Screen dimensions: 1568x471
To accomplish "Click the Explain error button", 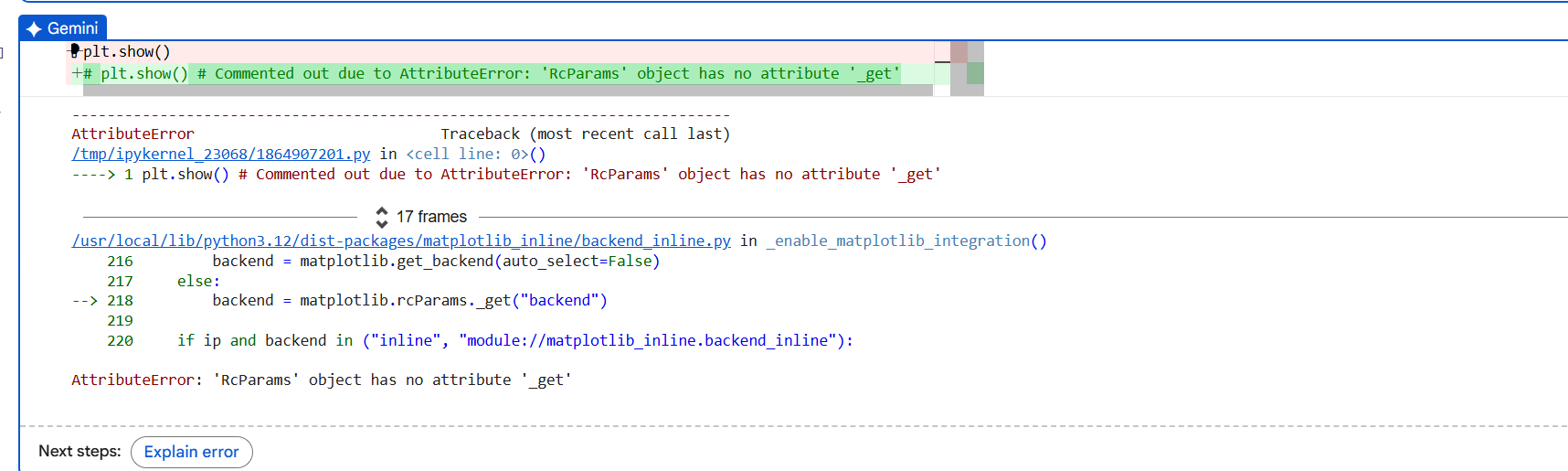I will click(192, 452).
